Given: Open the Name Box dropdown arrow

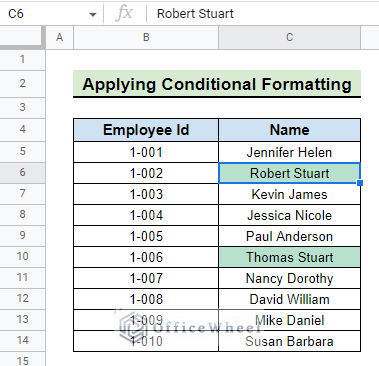Looking at the screenshot, I should click(x=93, y=14).
